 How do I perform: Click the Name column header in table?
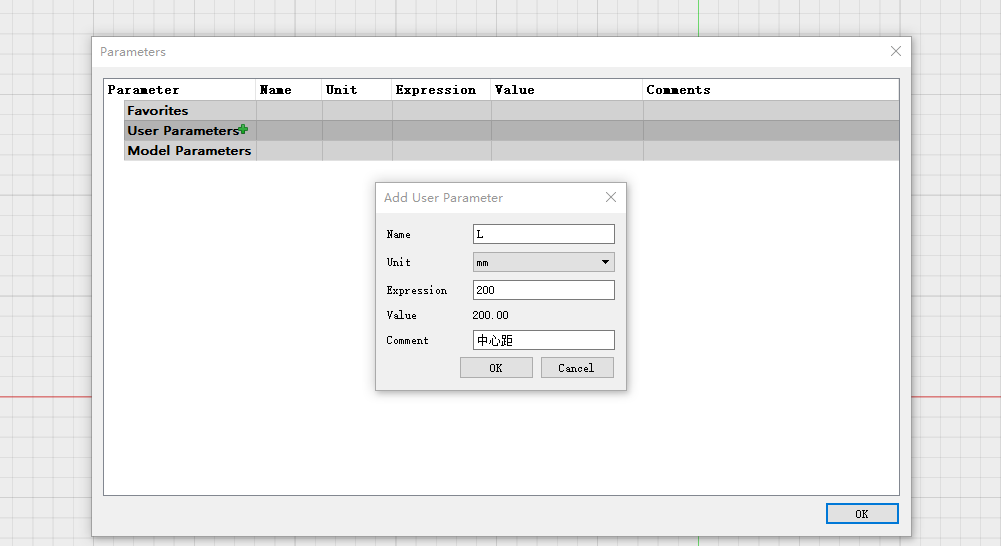pyautogui.click(x=289, y=90)
